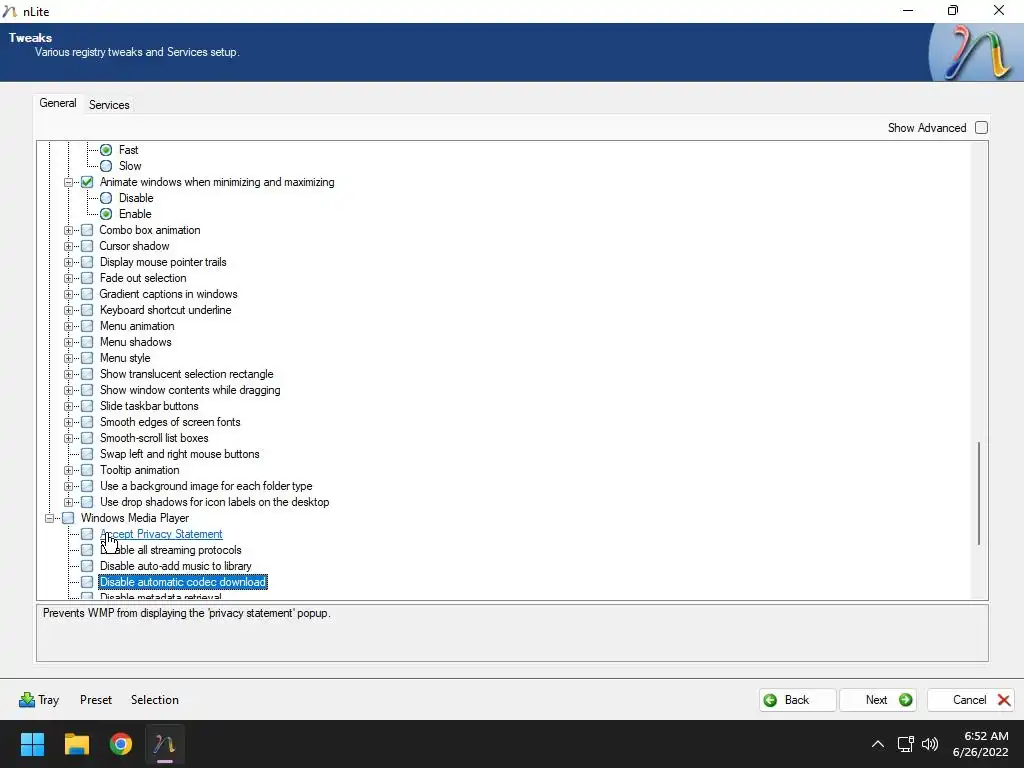Expand the Menu shadows node

click(68, 342)
